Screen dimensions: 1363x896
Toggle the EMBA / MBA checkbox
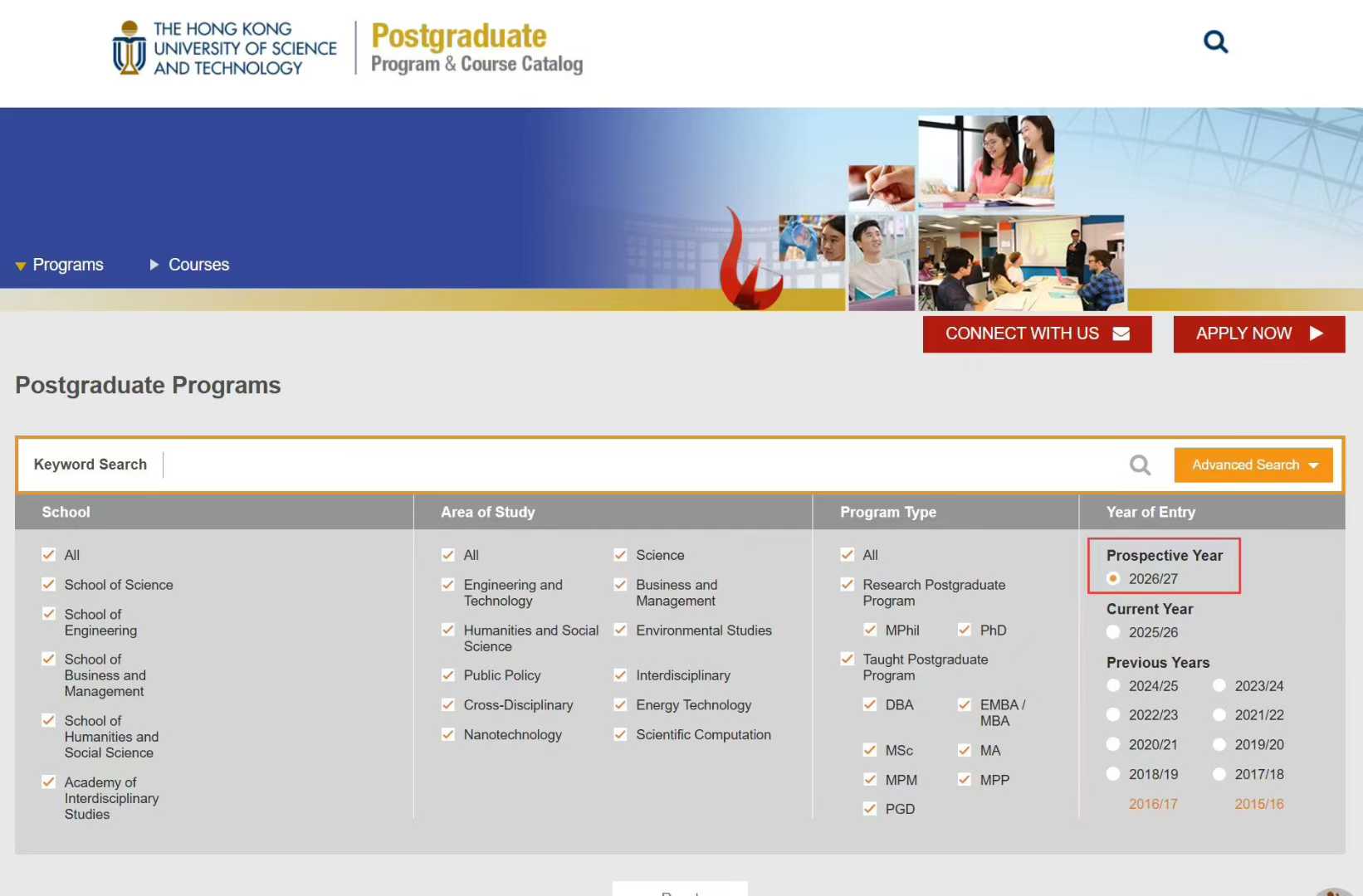click(x=965, y=705)
